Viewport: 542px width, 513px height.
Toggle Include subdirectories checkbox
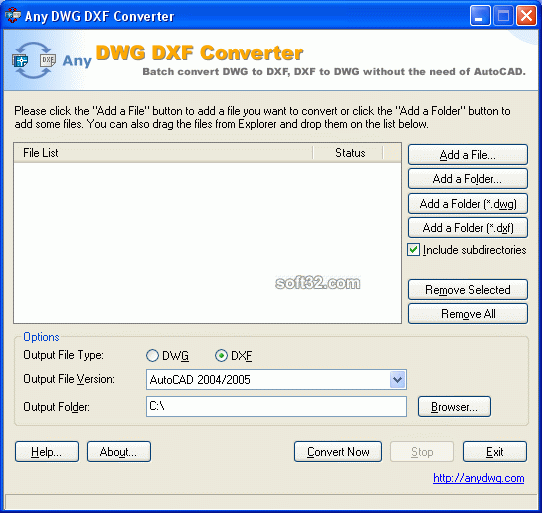[x=413, y=250]
